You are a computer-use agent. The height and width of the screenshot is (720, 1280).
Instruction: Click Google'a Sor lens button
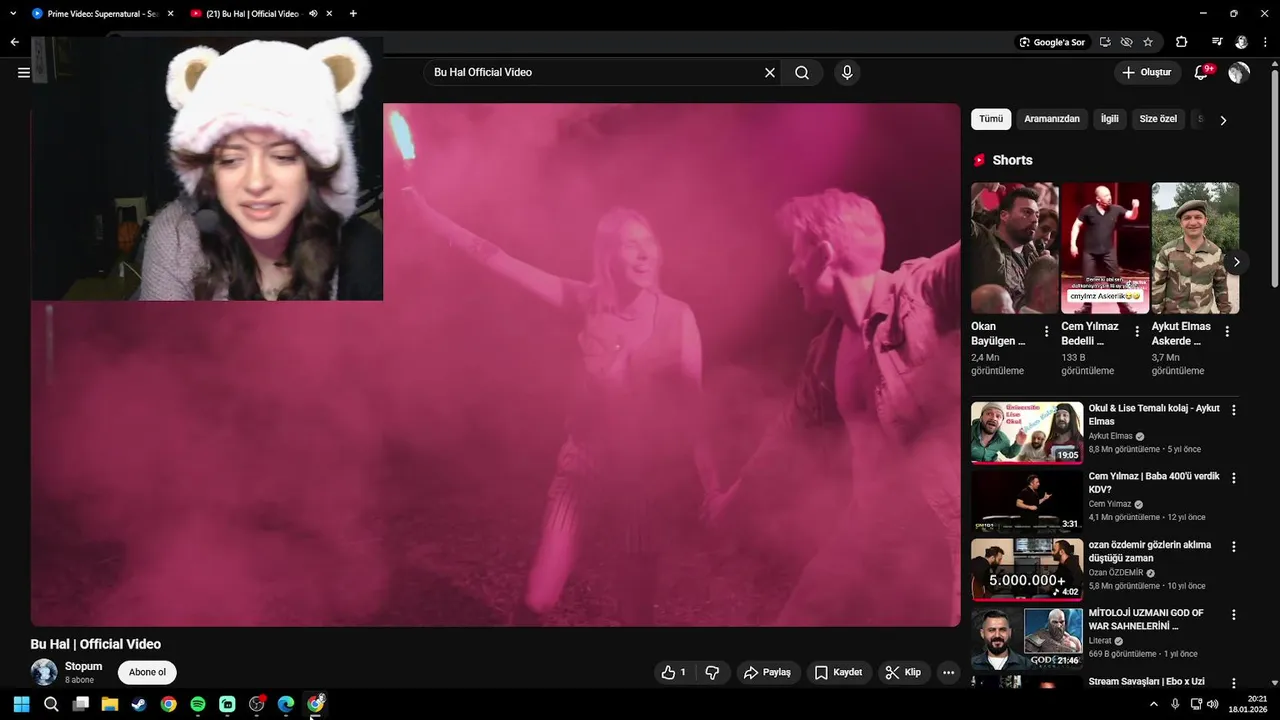1052,42
